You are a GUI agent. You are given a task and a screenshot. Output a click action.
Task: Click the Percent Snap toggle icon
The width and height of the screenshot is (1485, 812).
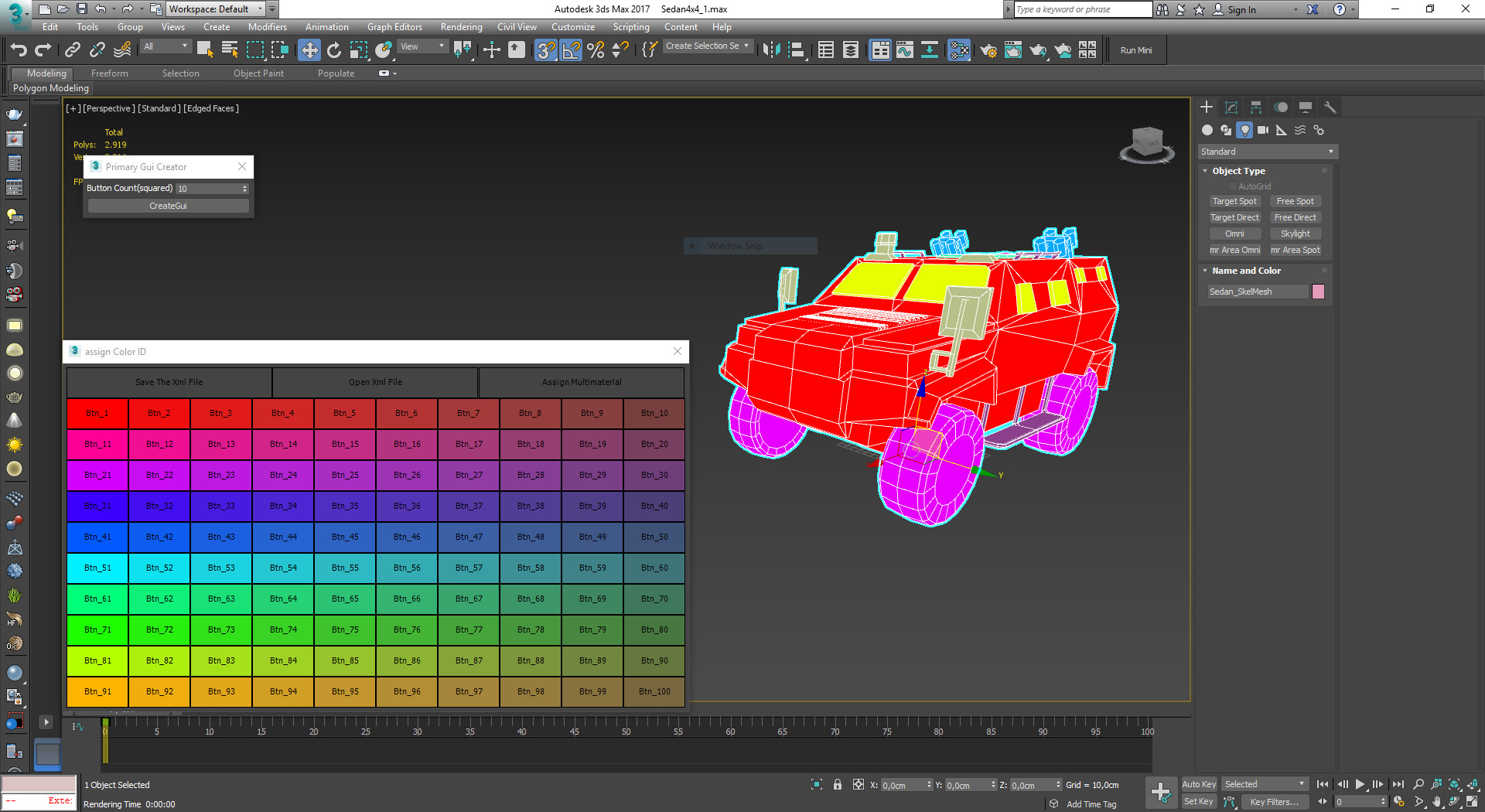596,50
